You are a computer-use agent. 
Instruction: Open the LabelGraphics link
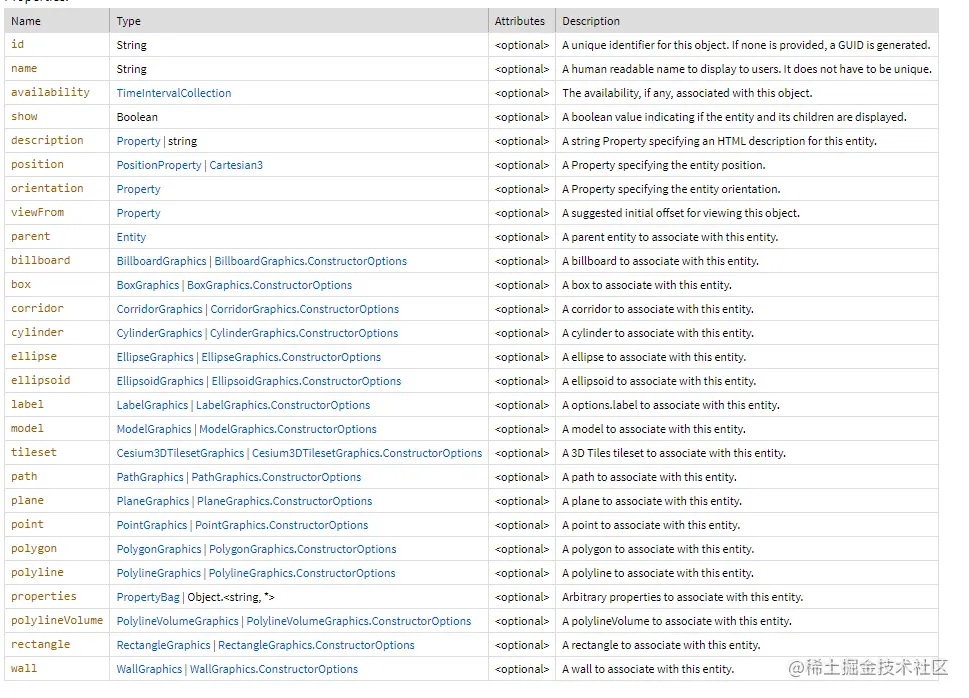click(152, 405)
